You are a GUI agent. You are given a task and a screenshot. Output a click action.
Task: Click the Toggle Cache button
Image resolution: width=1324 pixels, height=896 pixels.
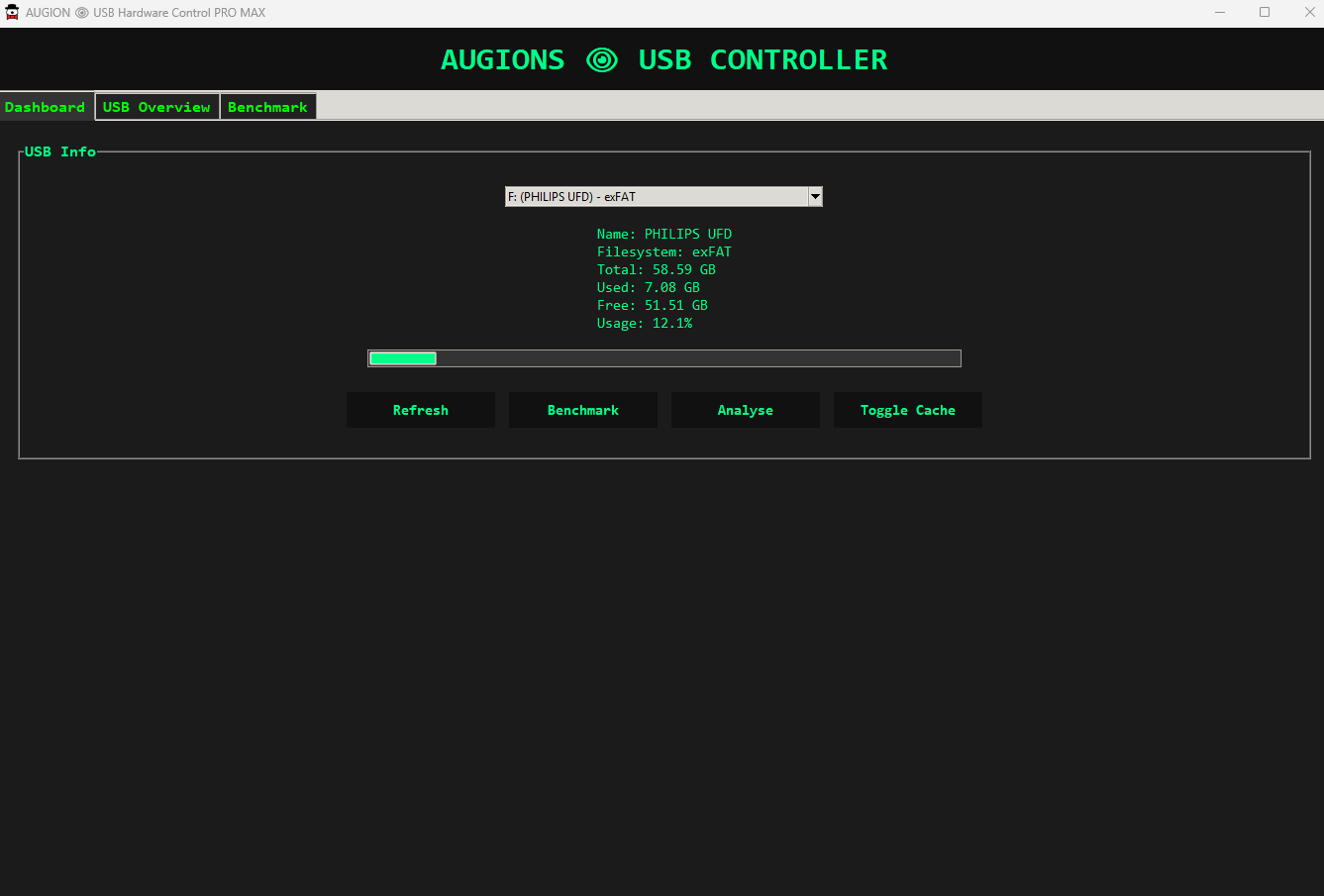coord(908,410)
